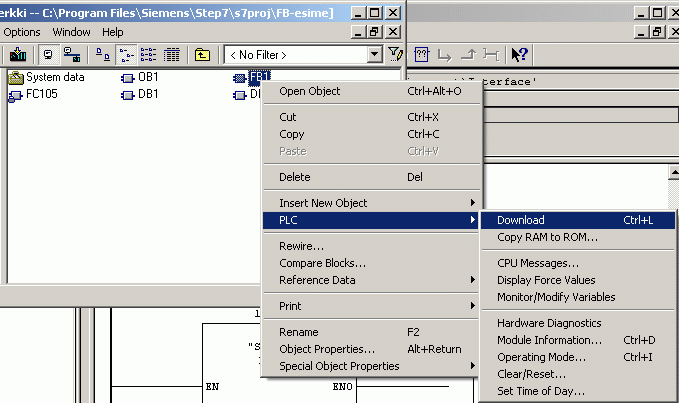Click the step-into arrow icon in right toolbar
Viewport: 679px width, 403px height.
(x=444, y=55)
